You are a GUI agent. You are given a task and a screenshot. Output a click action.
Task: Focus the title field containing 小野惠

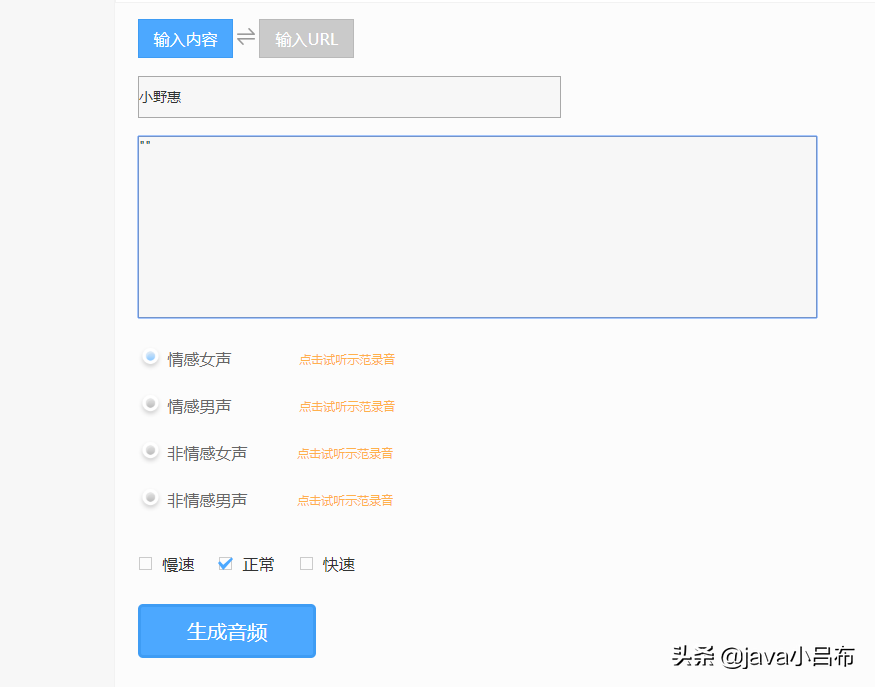tap(349, 97)
